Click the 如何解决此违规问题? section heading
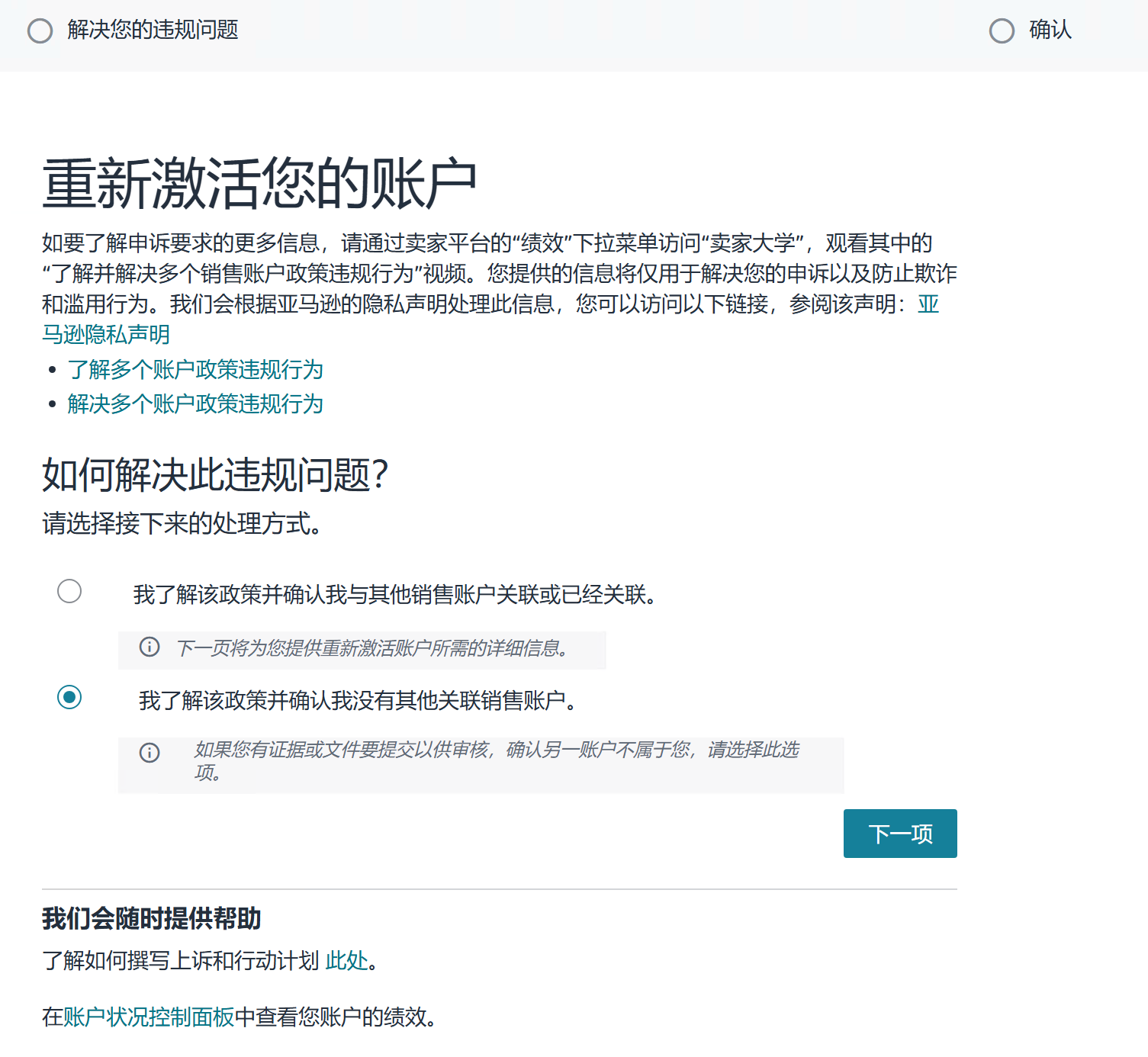Screen dimensions: 1148x1057 pos(215,475)
